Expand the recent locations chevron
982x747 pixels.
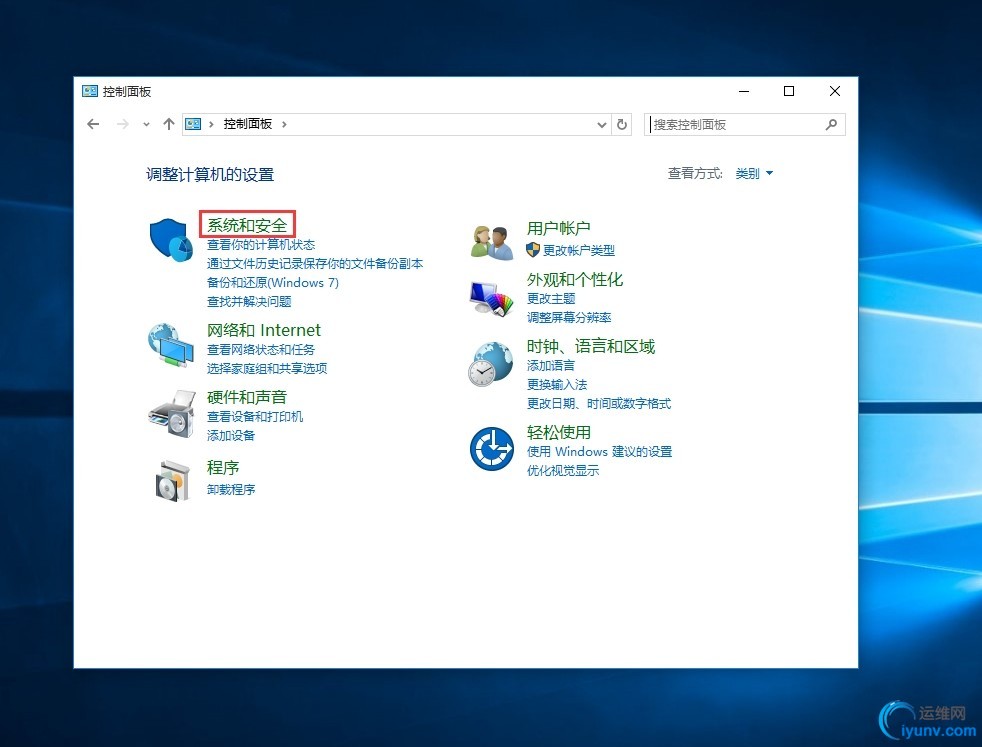pyautogui.click(x=146, y=124)
